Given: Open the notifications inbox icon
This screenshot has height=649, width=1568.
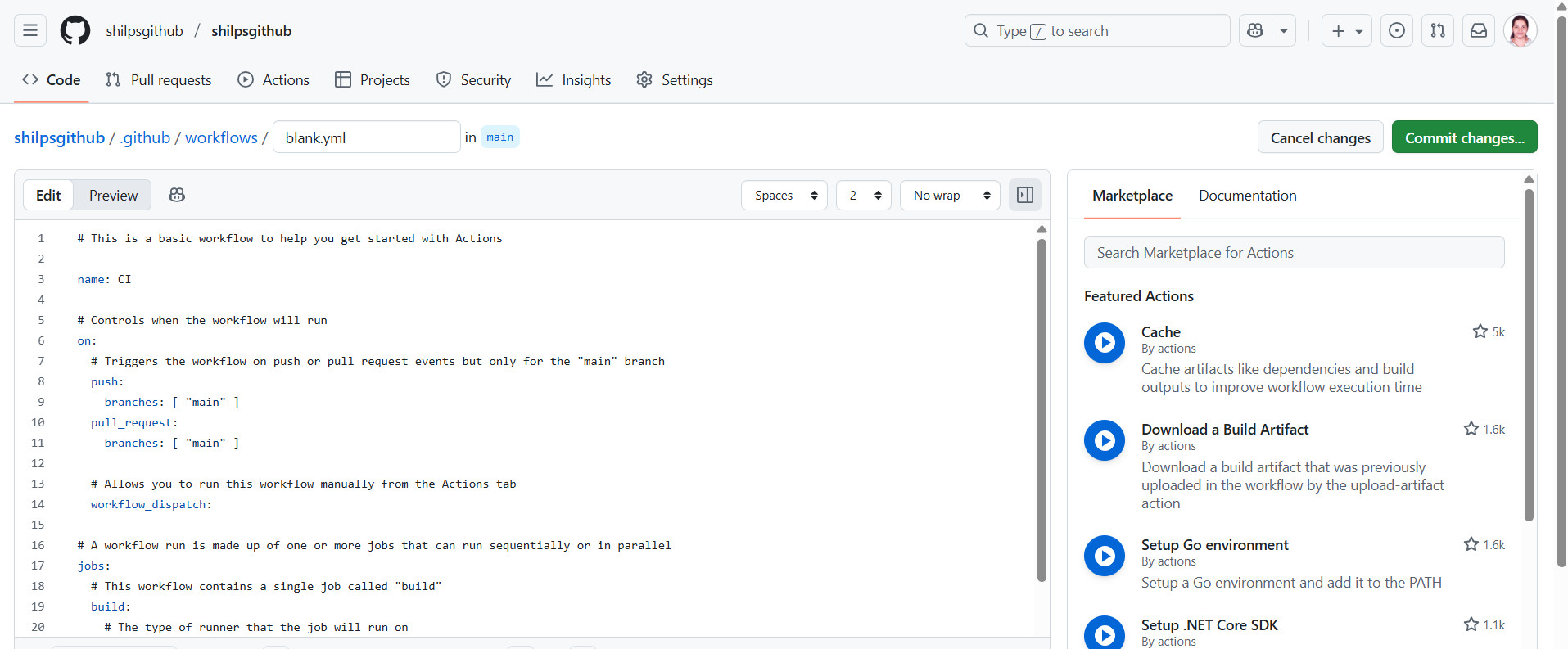Looking at the screenshot, I should (x=1479, y=31).
